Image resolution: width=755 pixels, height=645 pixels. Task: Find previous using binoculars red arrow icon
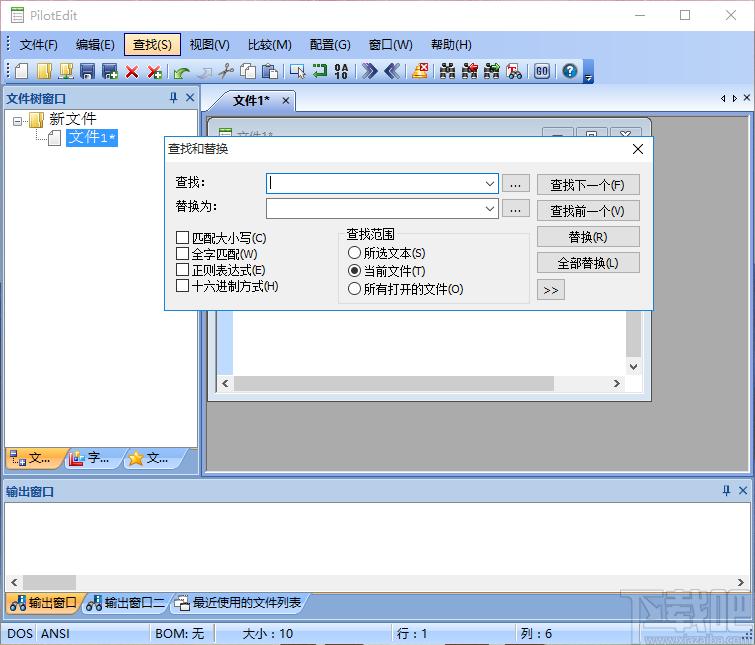469,71
